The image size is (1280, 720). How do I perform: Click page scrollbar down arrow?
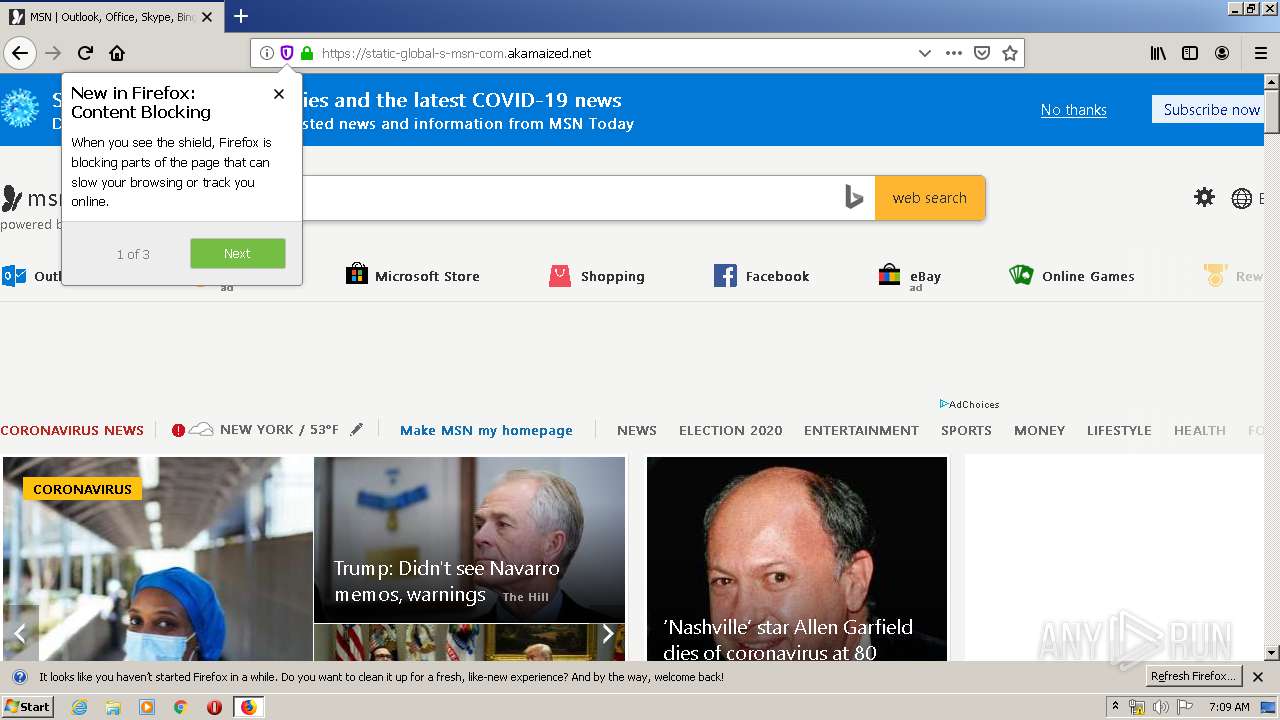coord(1271,653)
